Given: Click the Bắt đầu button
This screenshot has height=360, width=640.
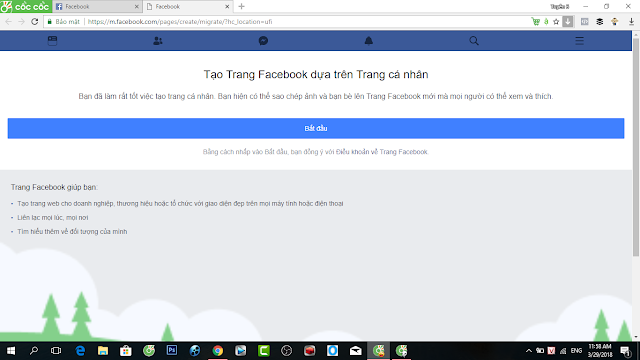Looking at the screenshot, I should coord(316,128).
